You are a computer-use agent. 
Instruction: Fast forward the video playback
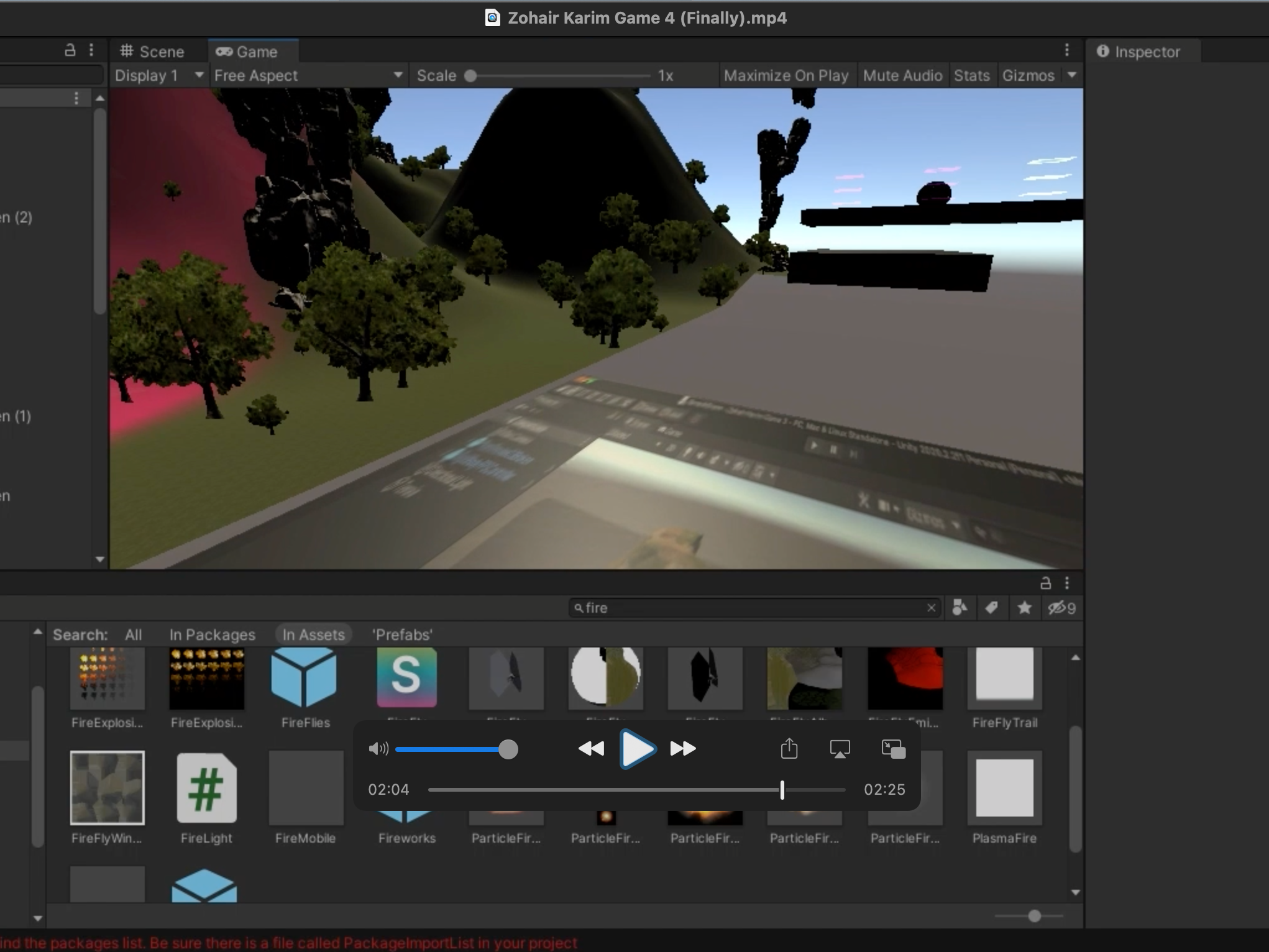pos(683,749)
